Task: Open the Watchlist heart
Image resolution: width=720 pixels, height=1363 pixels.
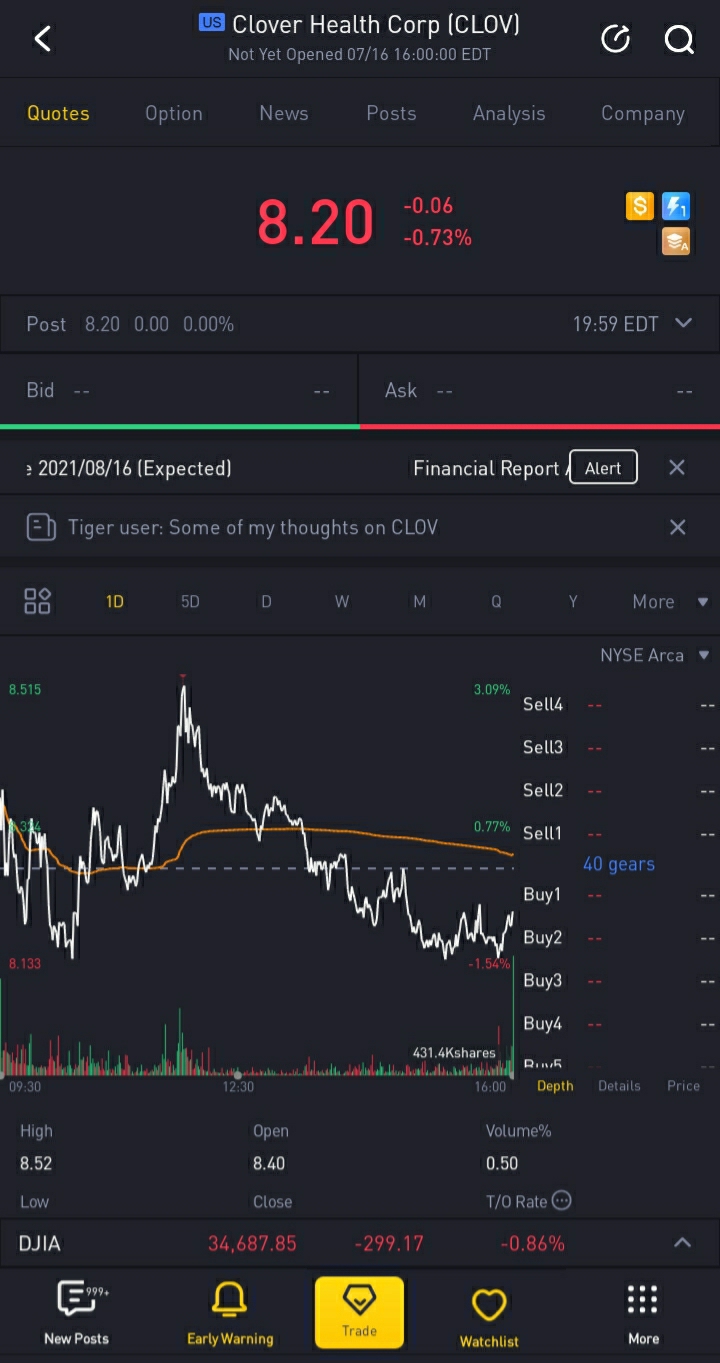Action: coord(489,1316)
